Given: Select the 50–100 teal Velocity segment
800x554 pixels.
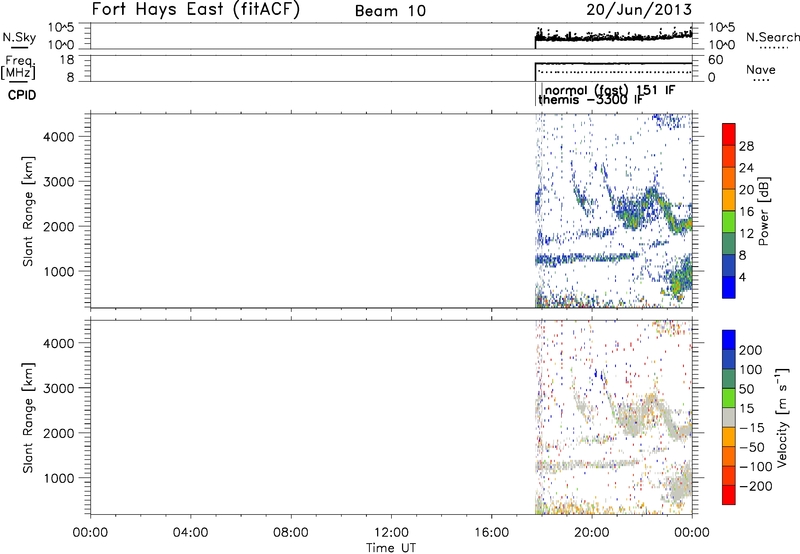Looking at the screenshot, I should click(729, 379).
